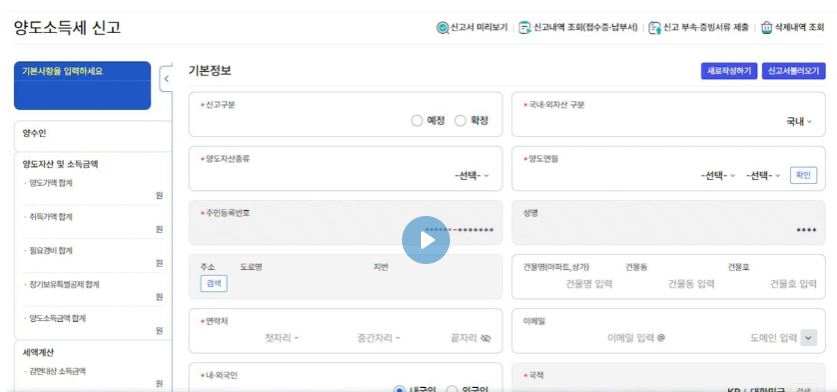Click the address 검색 button

214,284
